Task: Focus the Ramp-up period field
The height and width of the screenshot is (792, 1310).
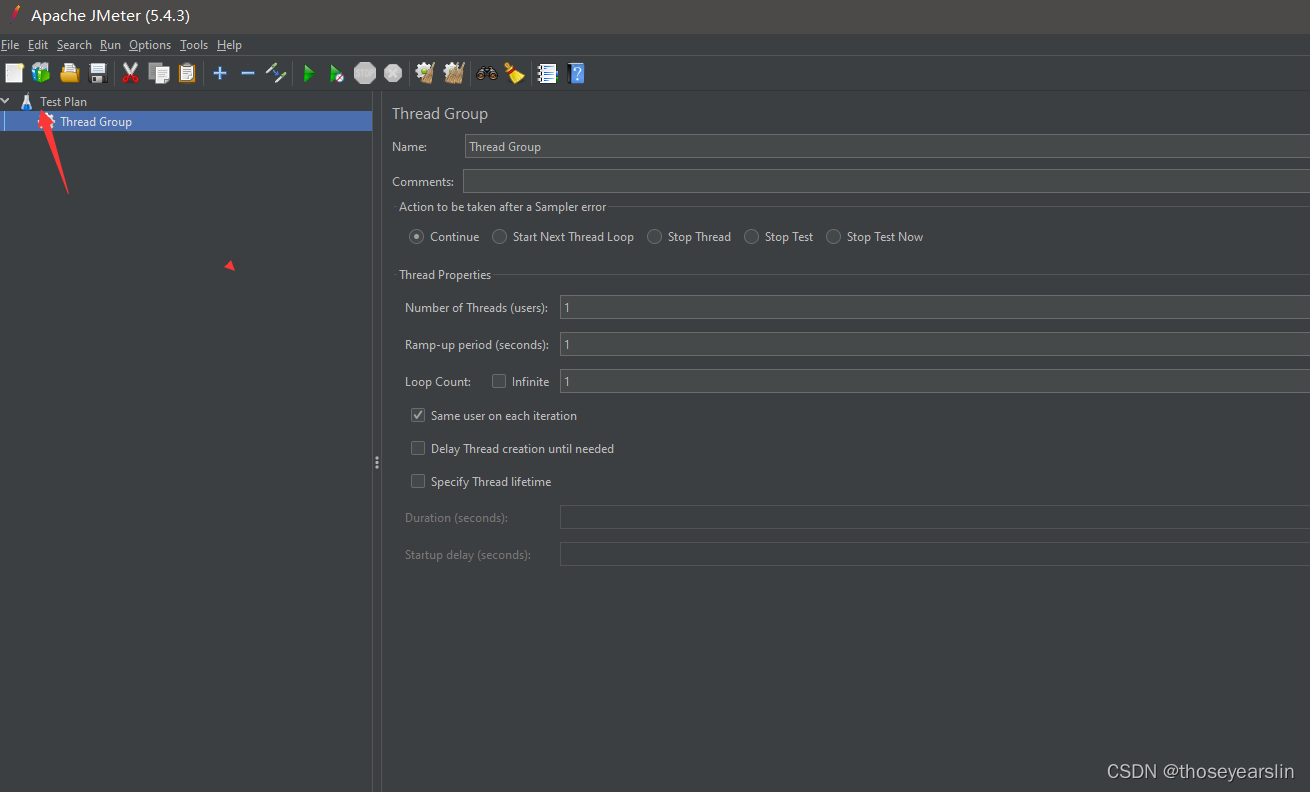Action: coord(935,344)
